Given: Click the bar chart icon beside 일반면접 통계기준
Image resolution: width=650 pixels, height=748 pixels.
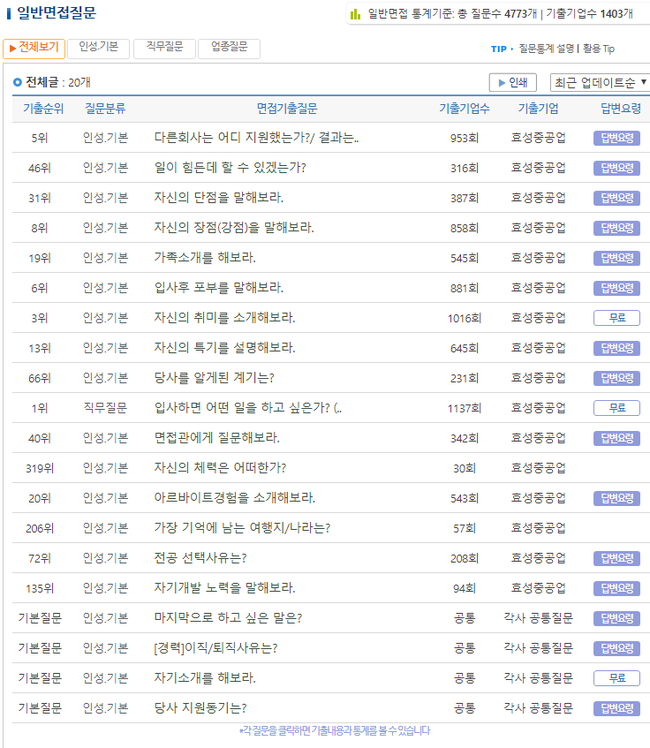Looking at the screenshot, I should (355, 14).
